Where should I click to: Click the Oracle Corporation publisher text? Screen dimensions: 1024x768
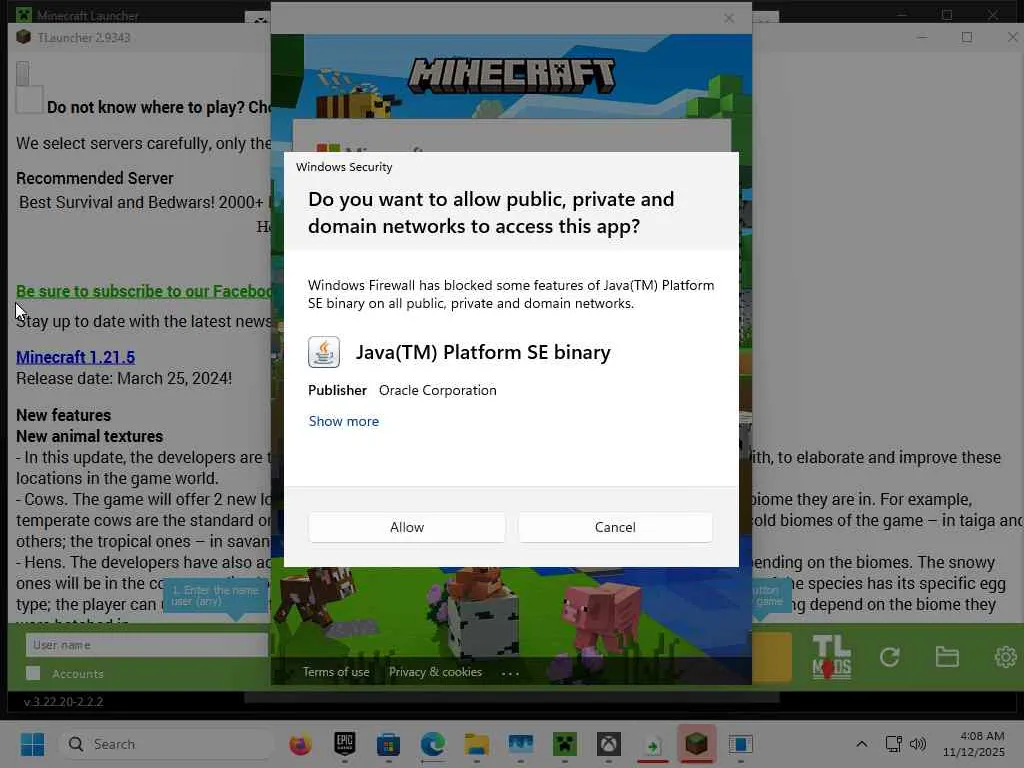click(438, 391)
